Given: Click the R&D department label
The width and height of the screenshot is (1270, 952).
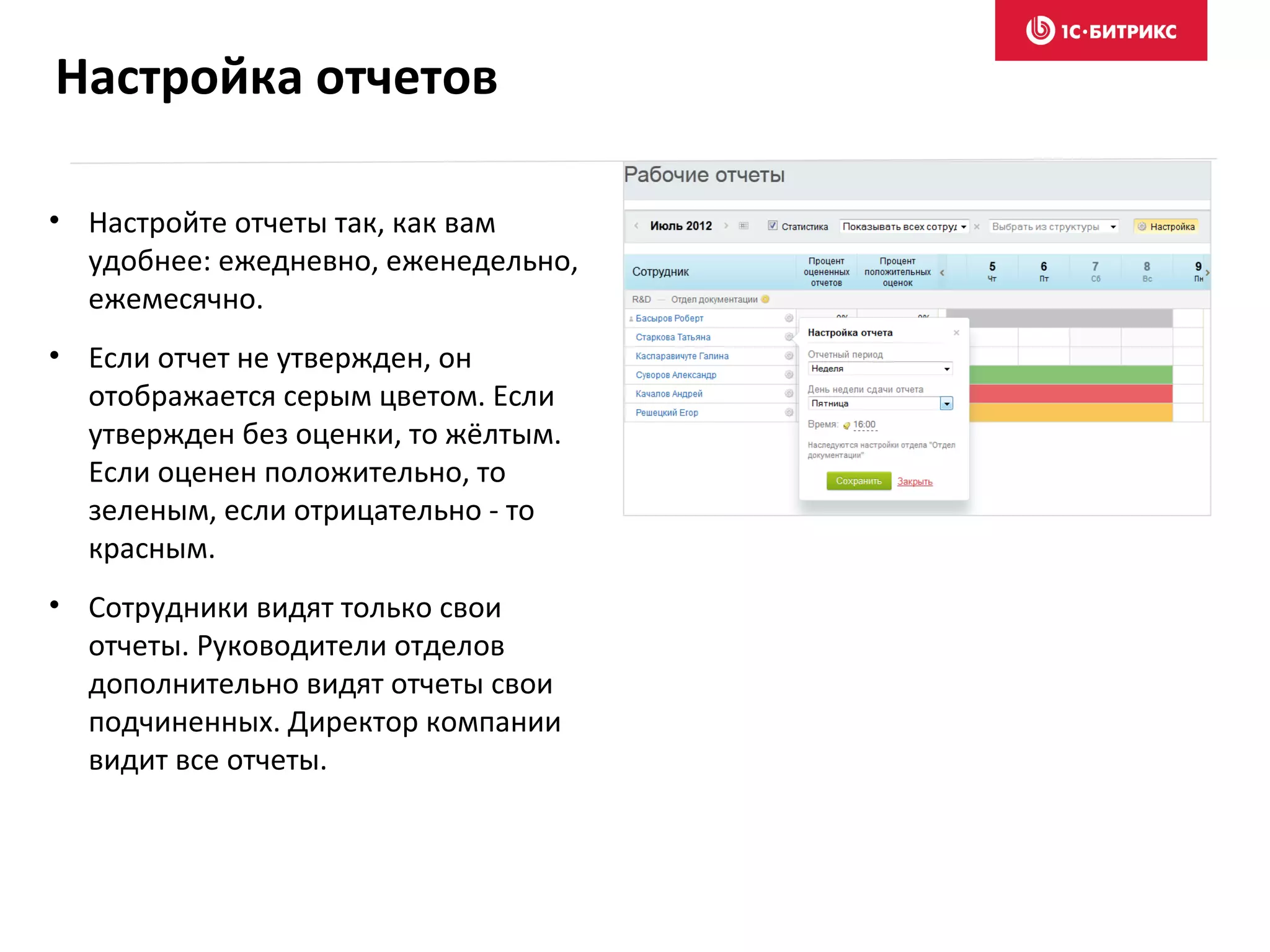Looking at the screenshot, I should click(641, 299).
